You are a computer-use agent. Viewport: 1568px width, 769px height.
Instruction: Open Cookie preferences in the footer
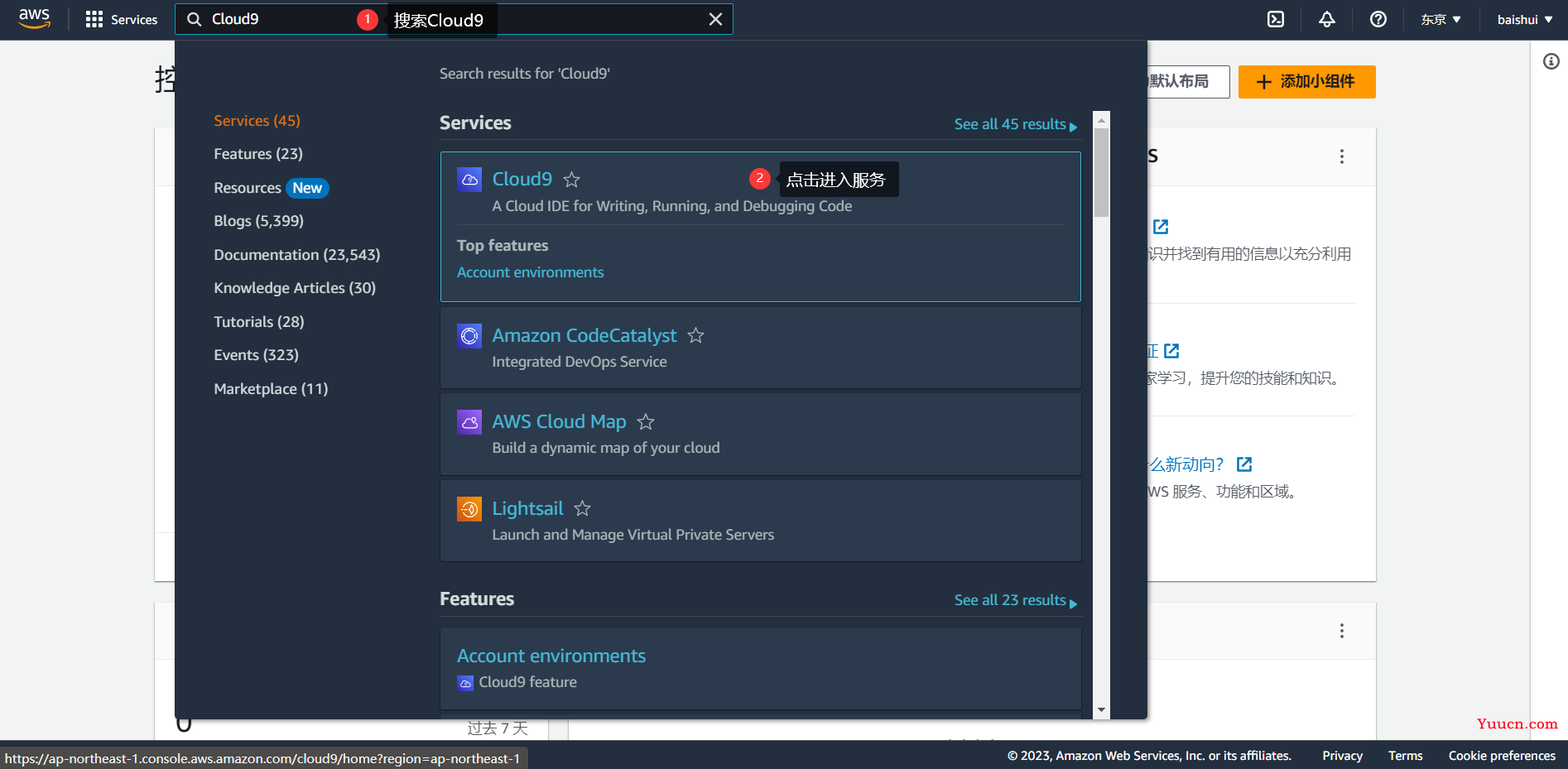[x=1502, y=756]
